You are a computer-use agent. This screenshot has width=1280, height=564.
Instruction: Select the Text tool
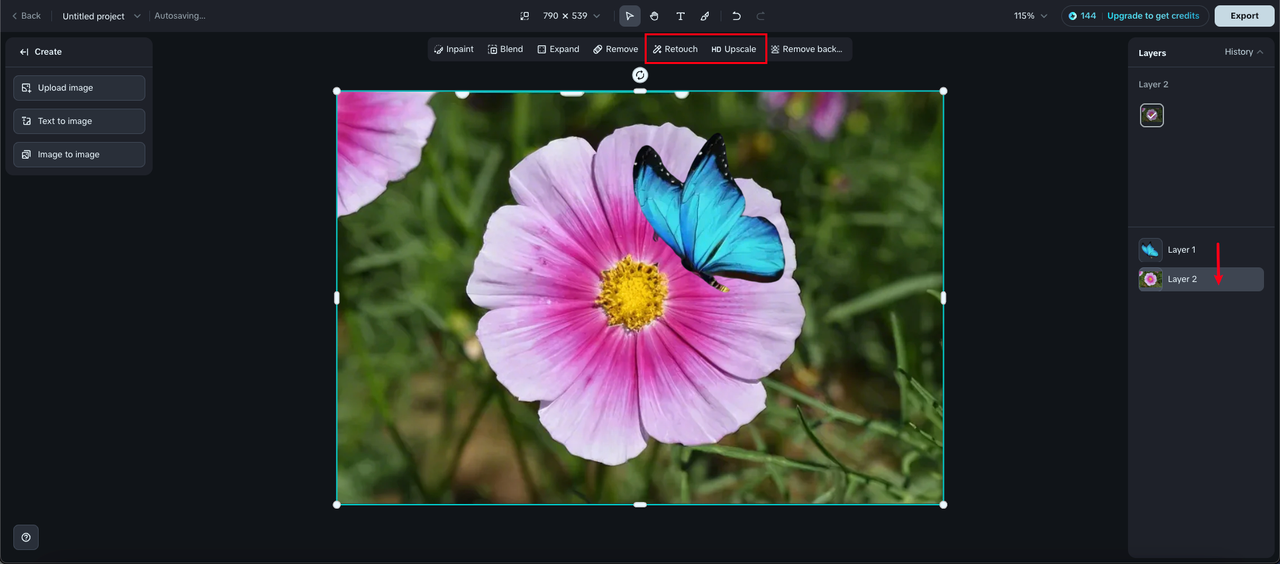click(680, 16)
